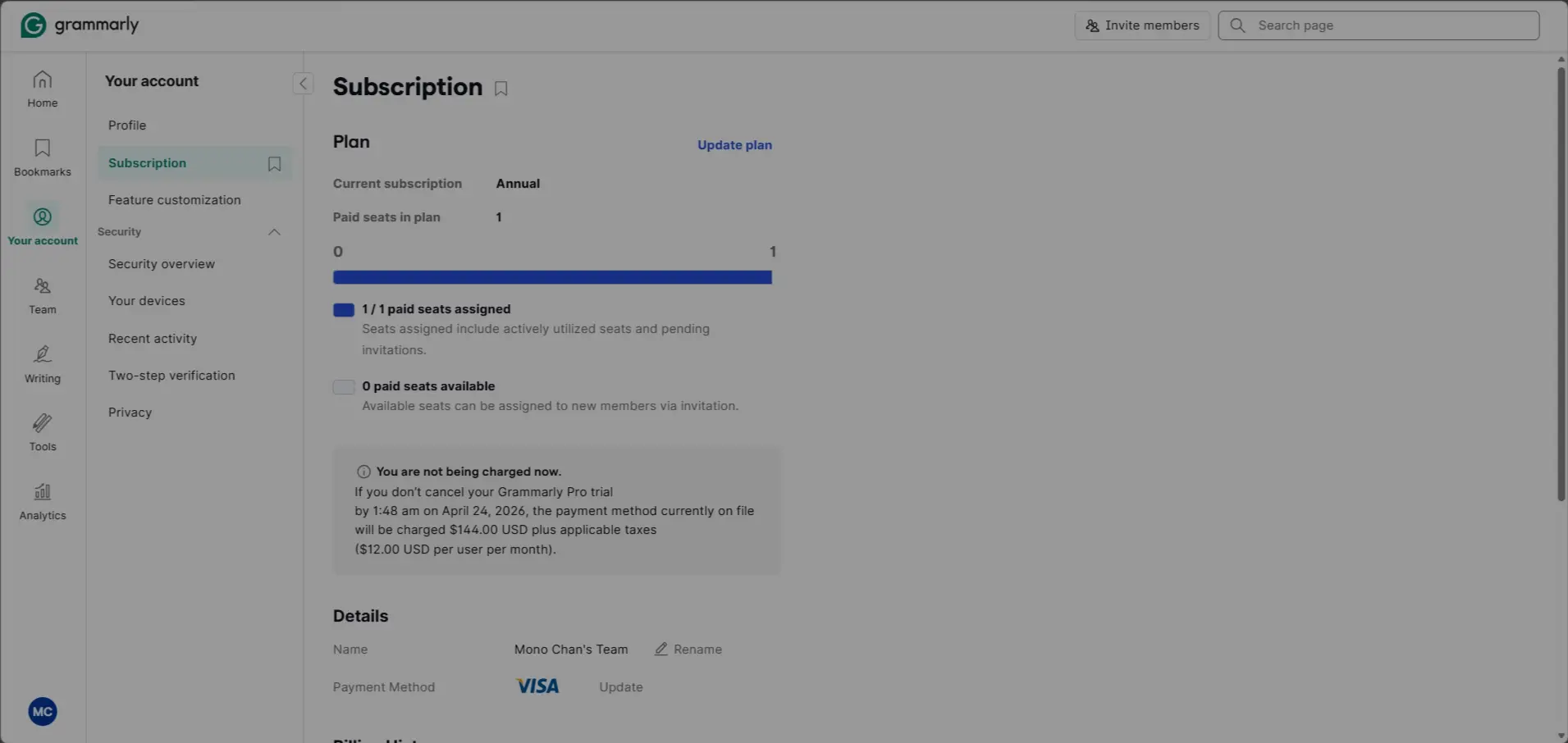Click the Update plan link
This screenshot has height=743, width=1568.
734,145
